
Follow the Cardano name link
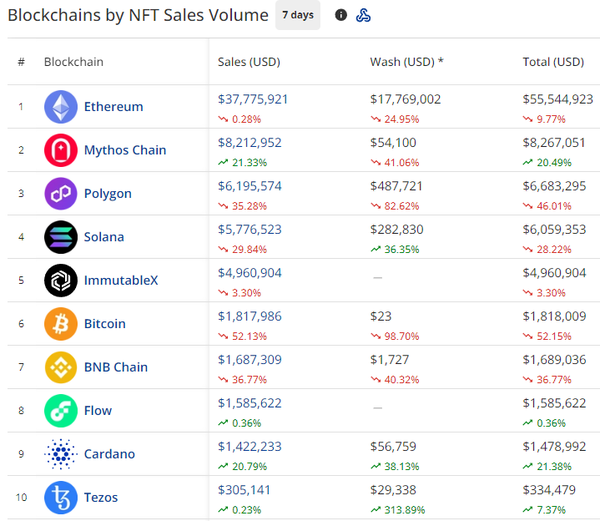(110, 454)
